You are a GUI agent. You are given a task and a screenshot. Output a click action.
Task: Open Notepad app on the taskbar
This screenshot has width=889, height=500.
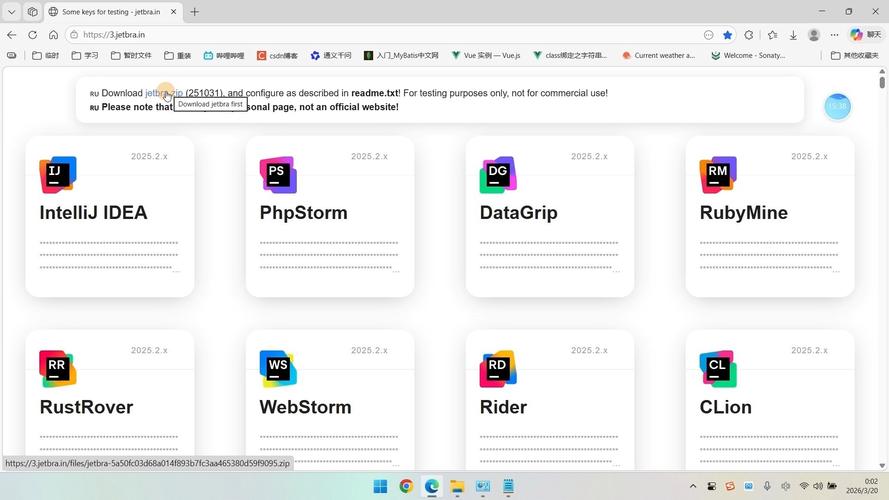tap(508, 486)
